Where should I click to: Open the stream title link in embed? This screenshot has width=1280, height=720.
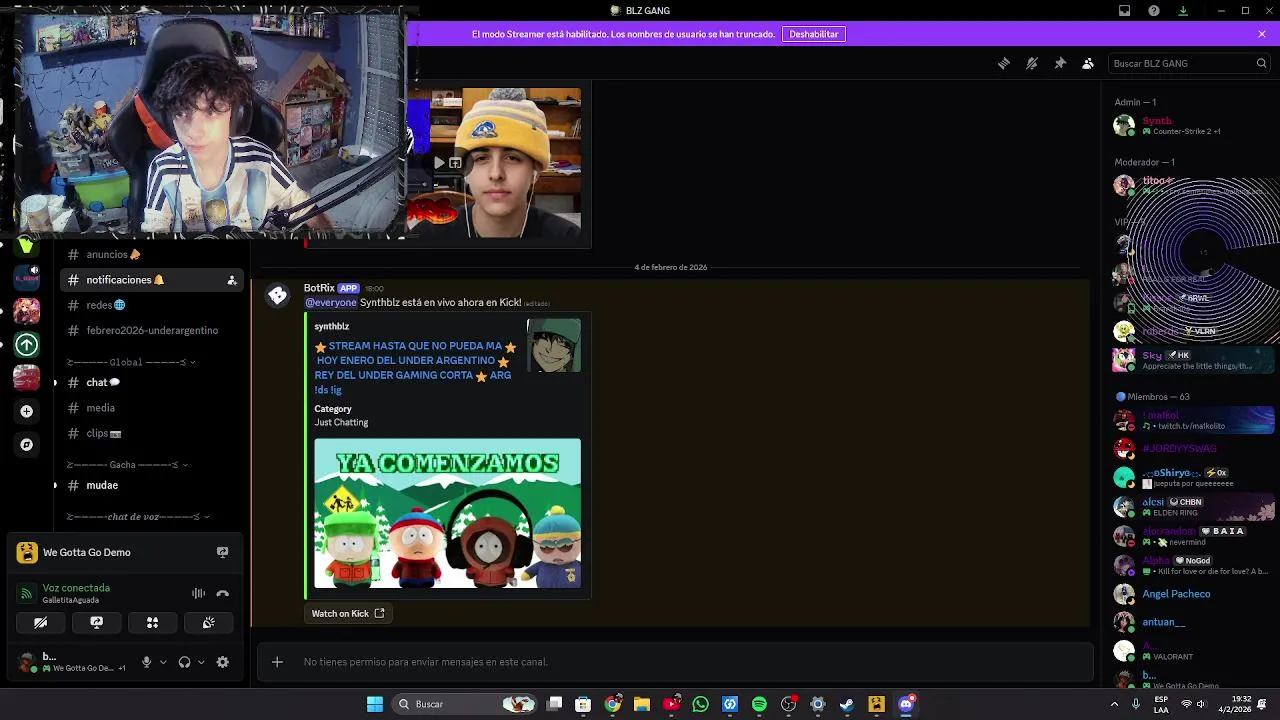coord(415,367)
